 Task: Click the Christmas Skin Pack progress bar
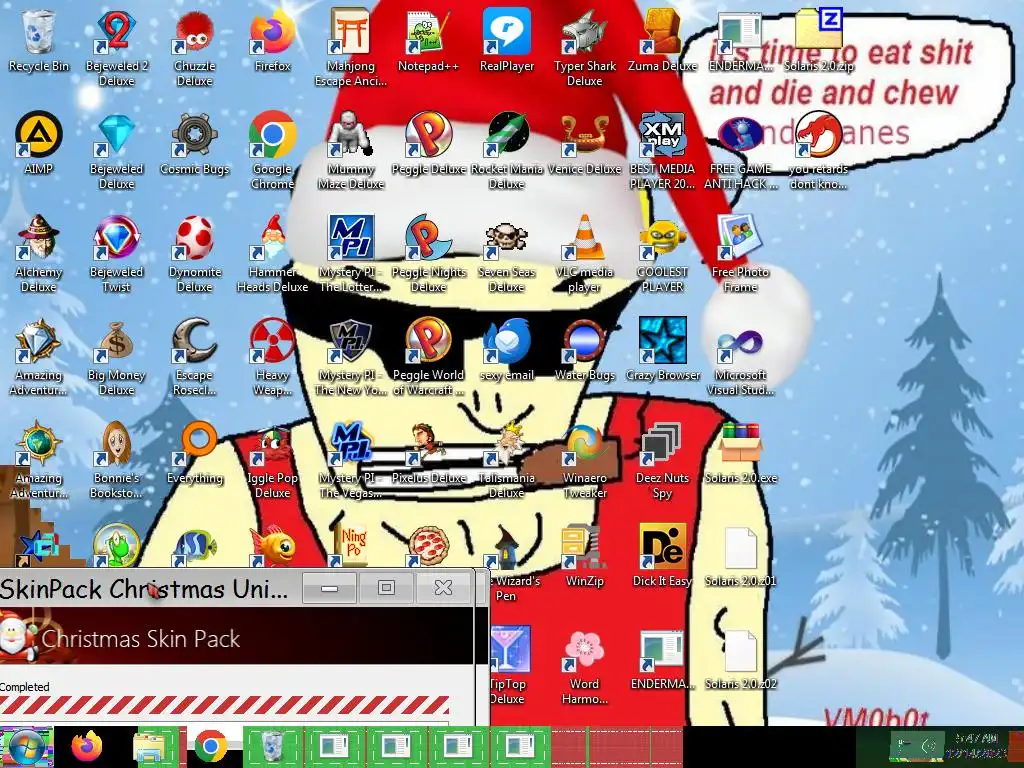pos(225,706)
